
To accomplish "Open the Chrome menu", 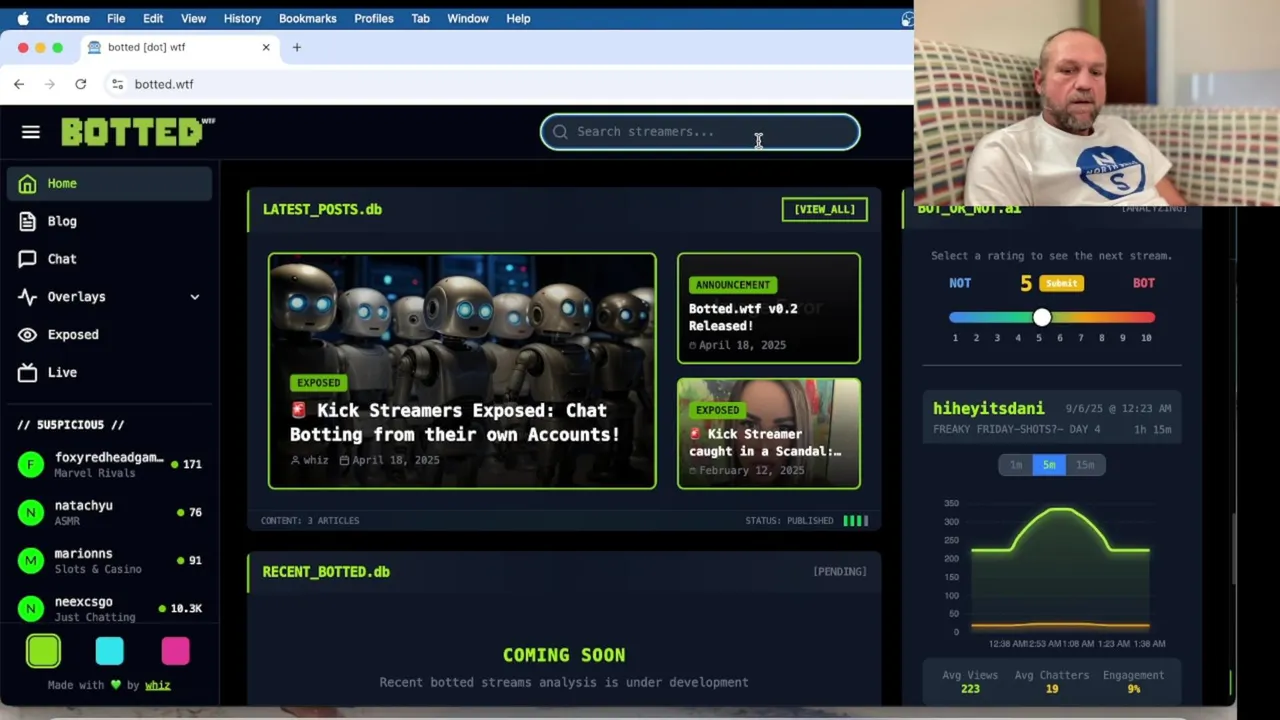I will coord(67,18).
